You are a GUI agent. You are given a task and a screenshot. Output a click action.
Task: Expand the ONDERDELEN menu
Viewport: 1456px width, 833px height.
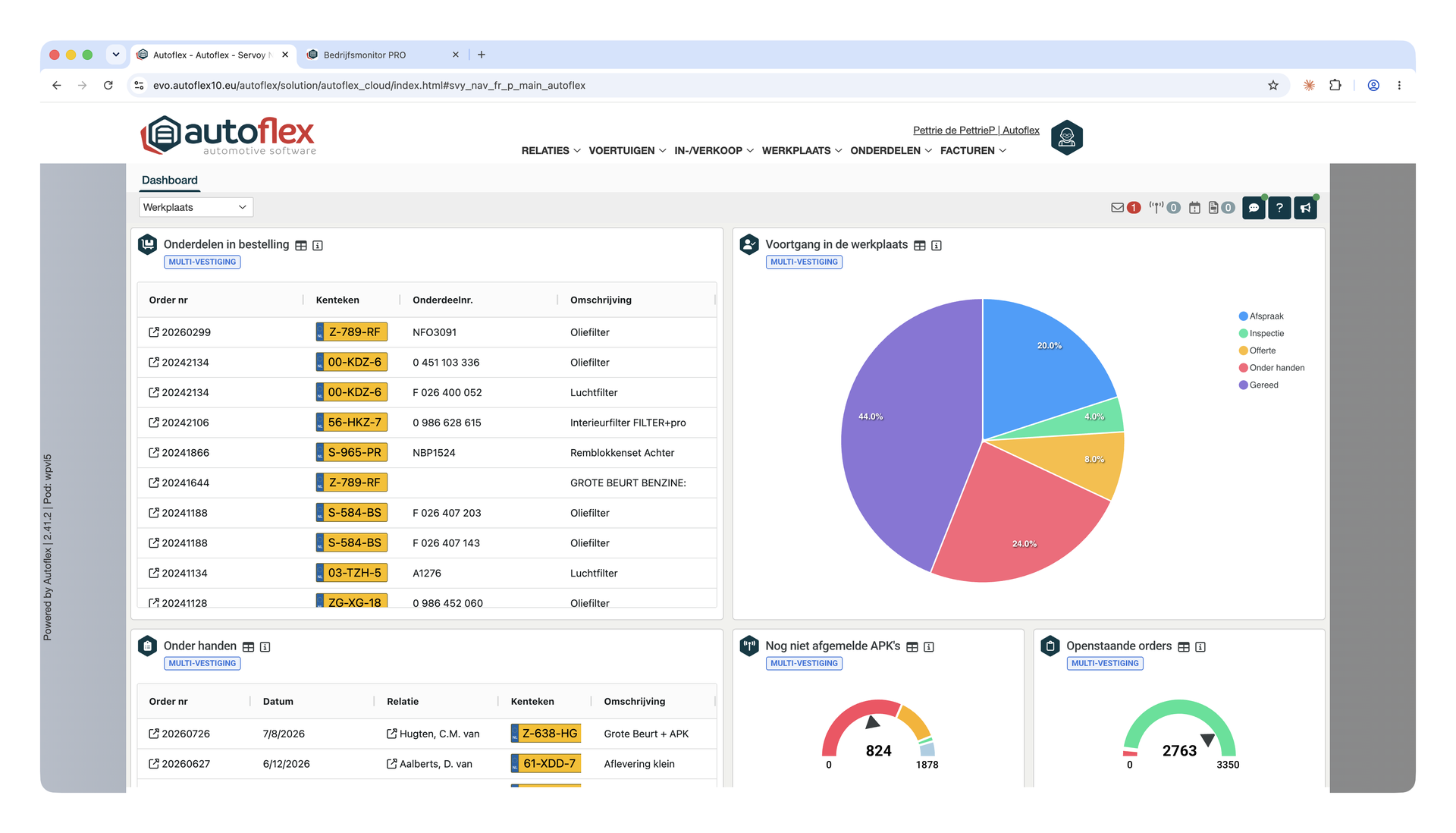[x=891, y=151]
